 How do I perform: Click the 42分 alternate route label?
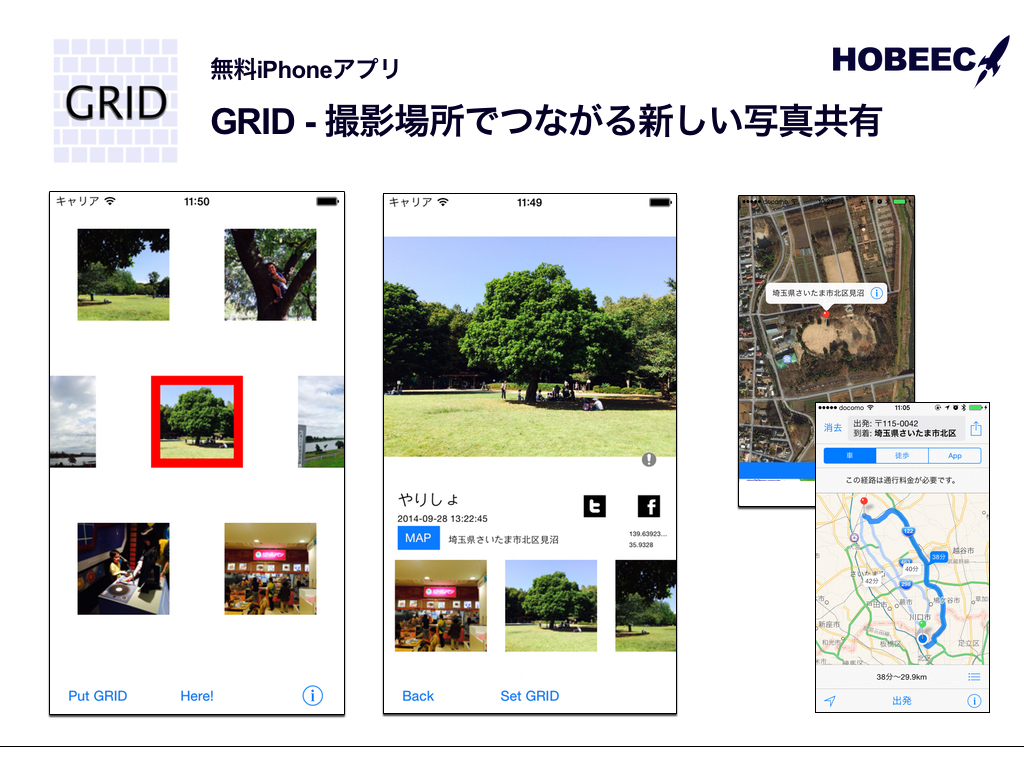872,581
